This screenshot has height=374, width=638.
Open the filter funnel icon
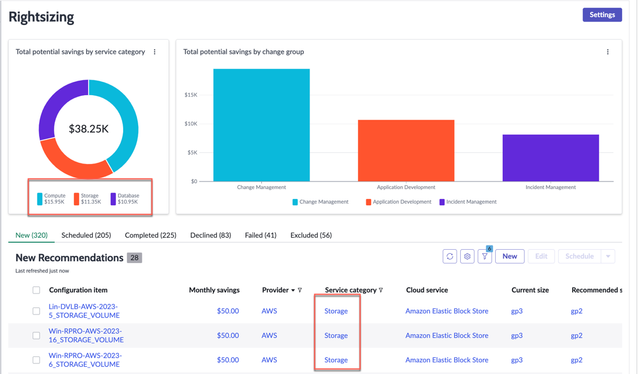[485, 256]
